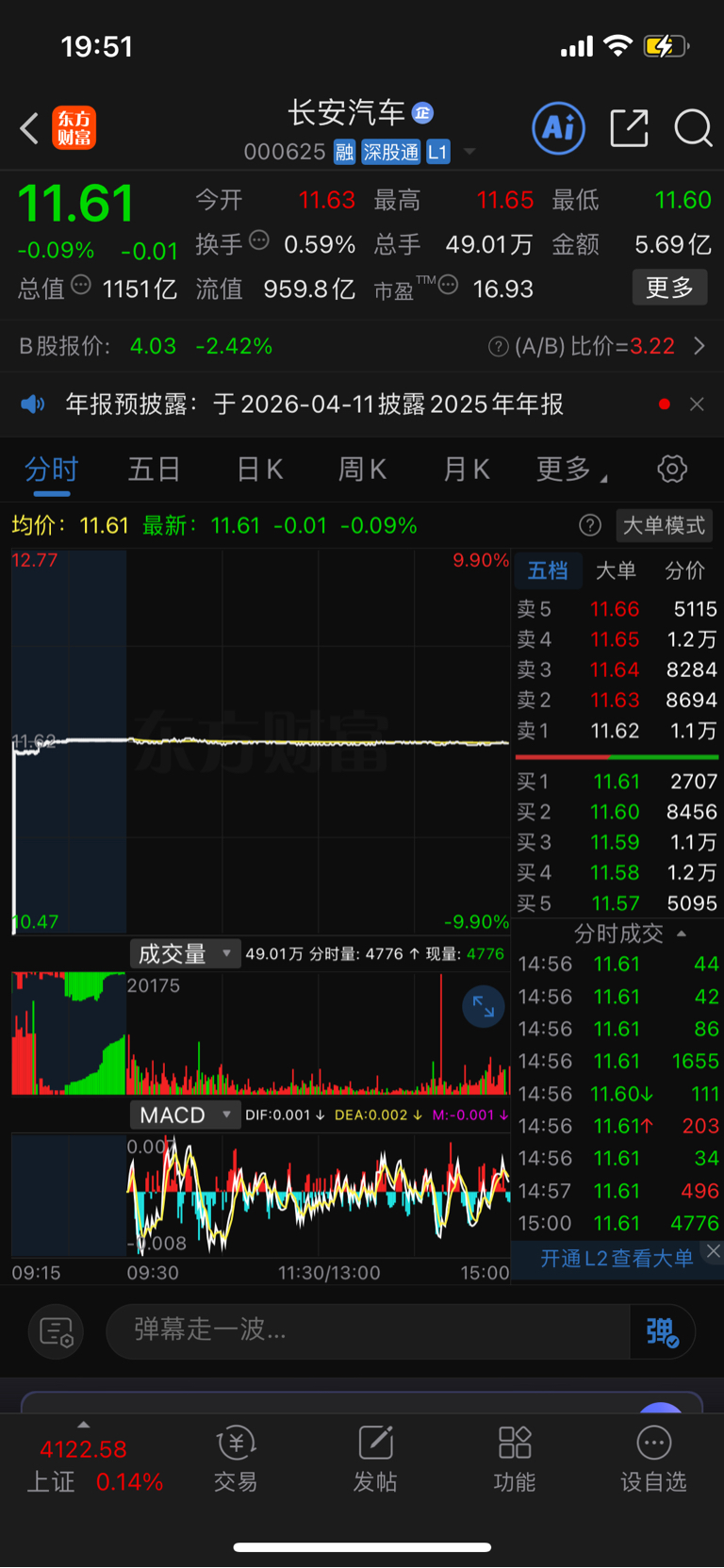Tap the info icon next to 换手
The width and height of the screenshot is (724, 1568).
coord(259,241)
